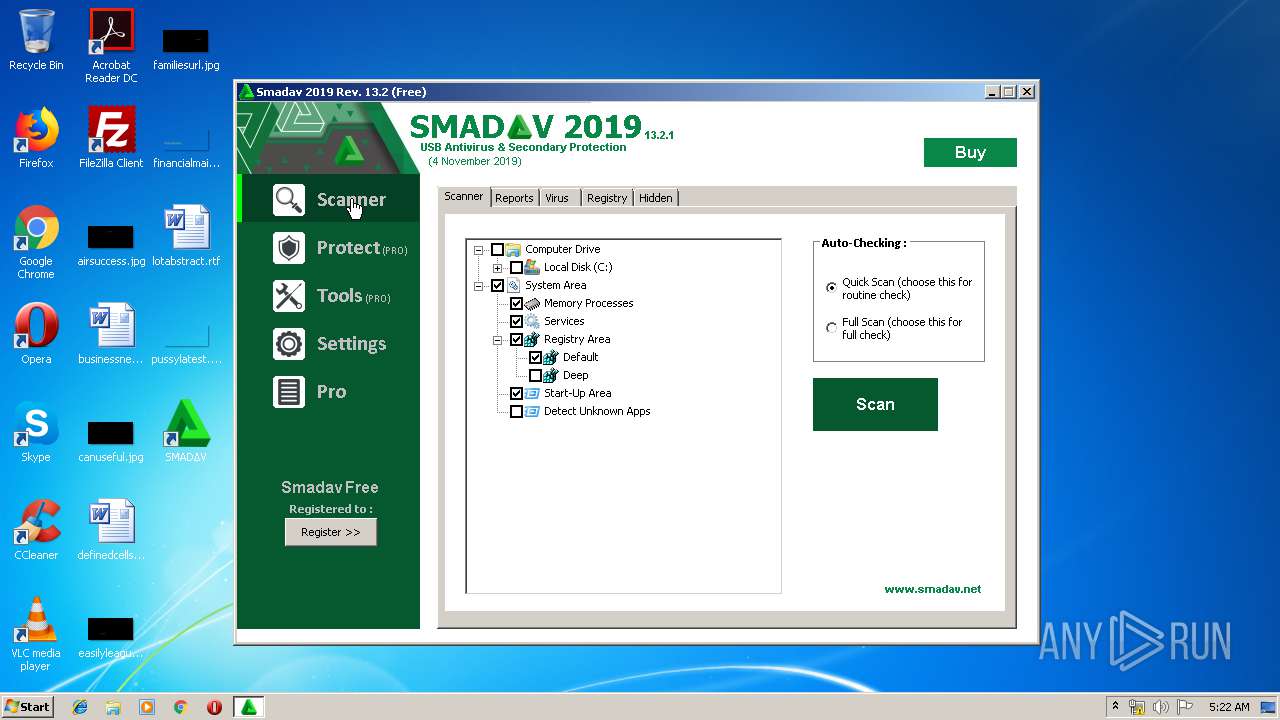The image size is (1280, 720).
Task: Check the Local Disk (C:) checkbox
Action: [516, 267]
